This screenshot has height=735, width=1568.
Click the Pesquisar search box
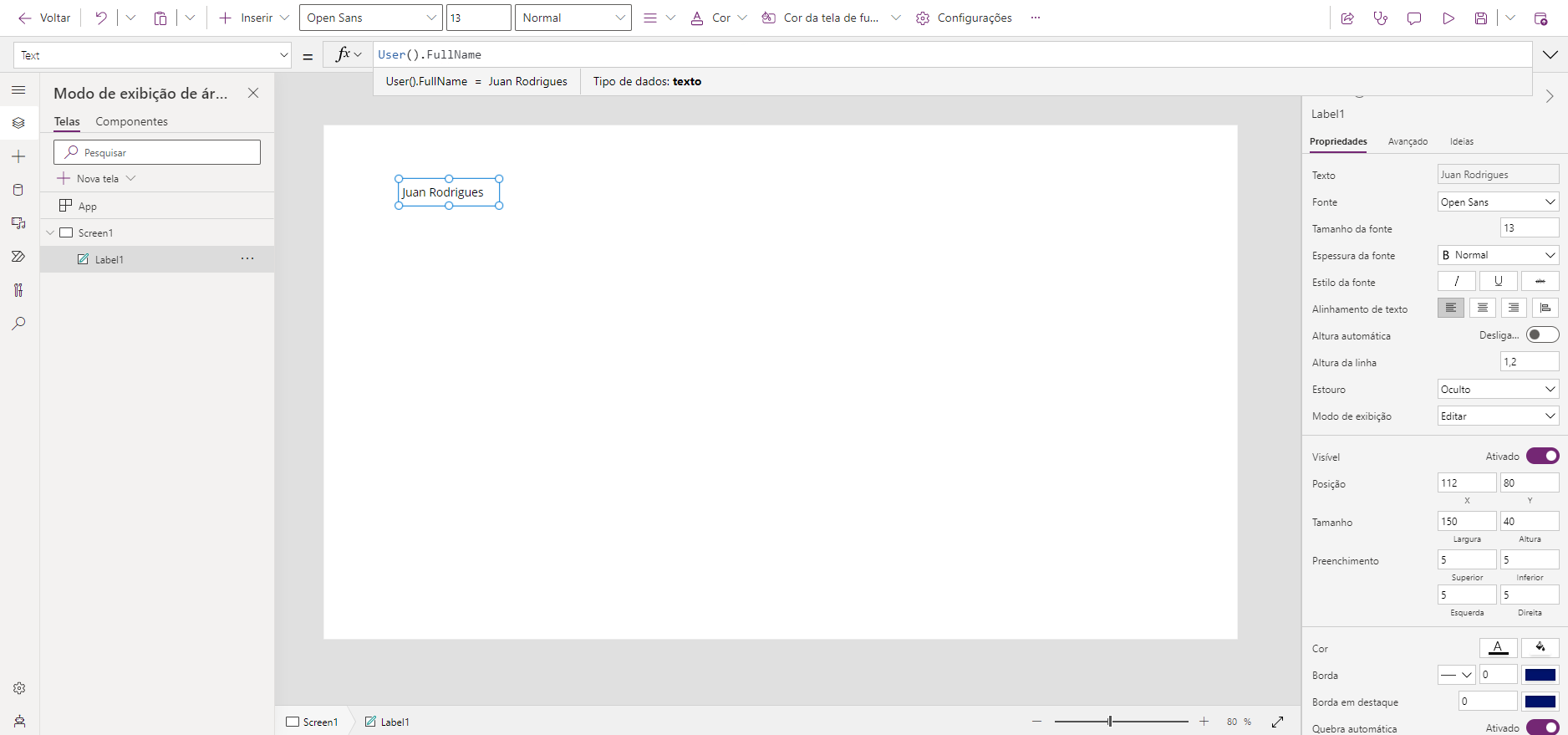coord(157,152)
